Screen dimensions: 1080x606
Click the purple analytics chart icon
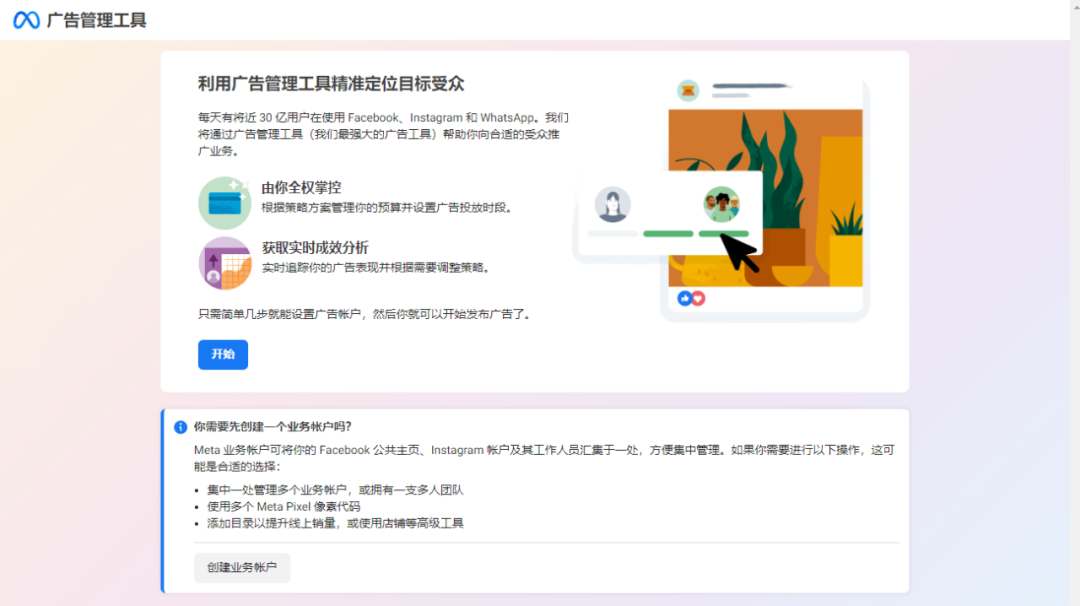pyautogui.click(x=224, y=263)
